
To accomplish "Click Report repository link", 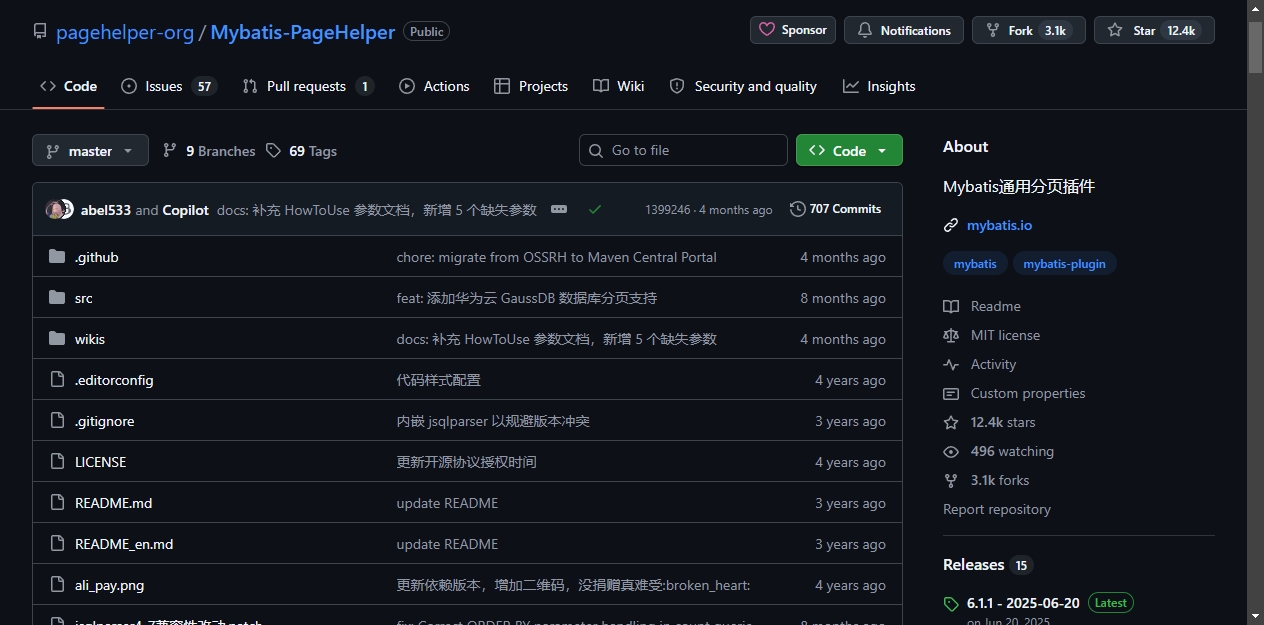I will point(997,509).
